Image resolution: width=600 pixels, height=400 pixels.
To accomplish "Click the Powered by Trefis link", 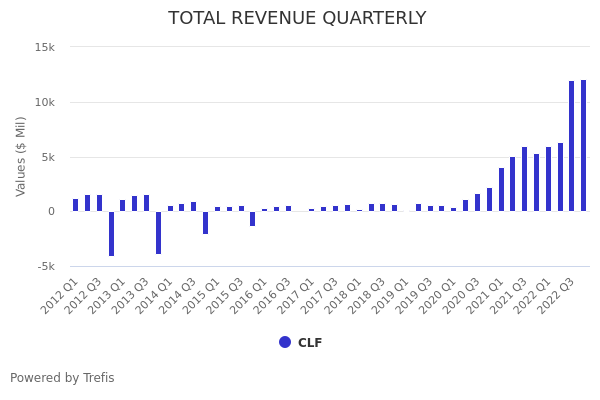I will 62,378.
